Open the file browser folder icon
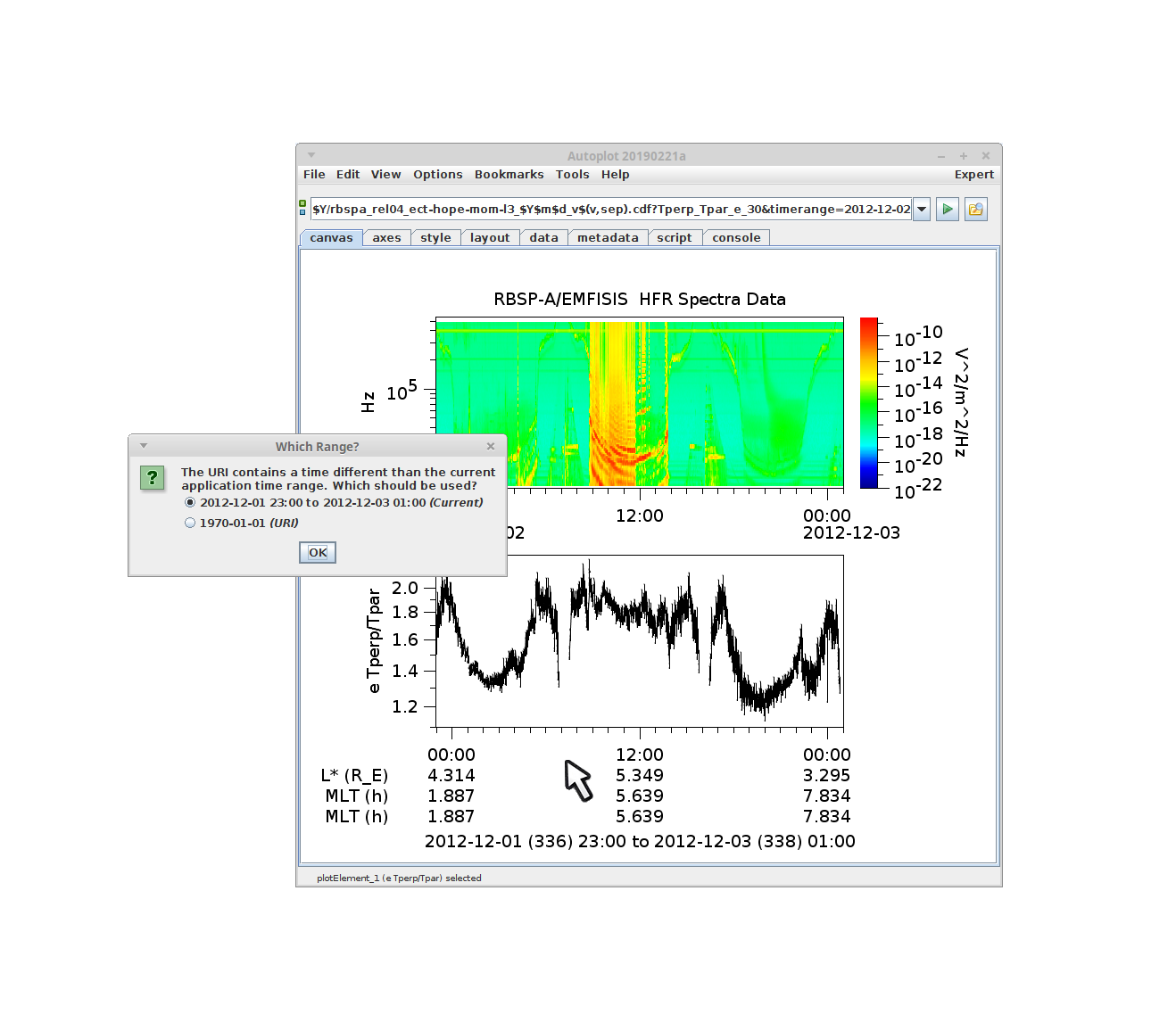The height and width of the screenshot is (1031, 1176). point(976,210)
